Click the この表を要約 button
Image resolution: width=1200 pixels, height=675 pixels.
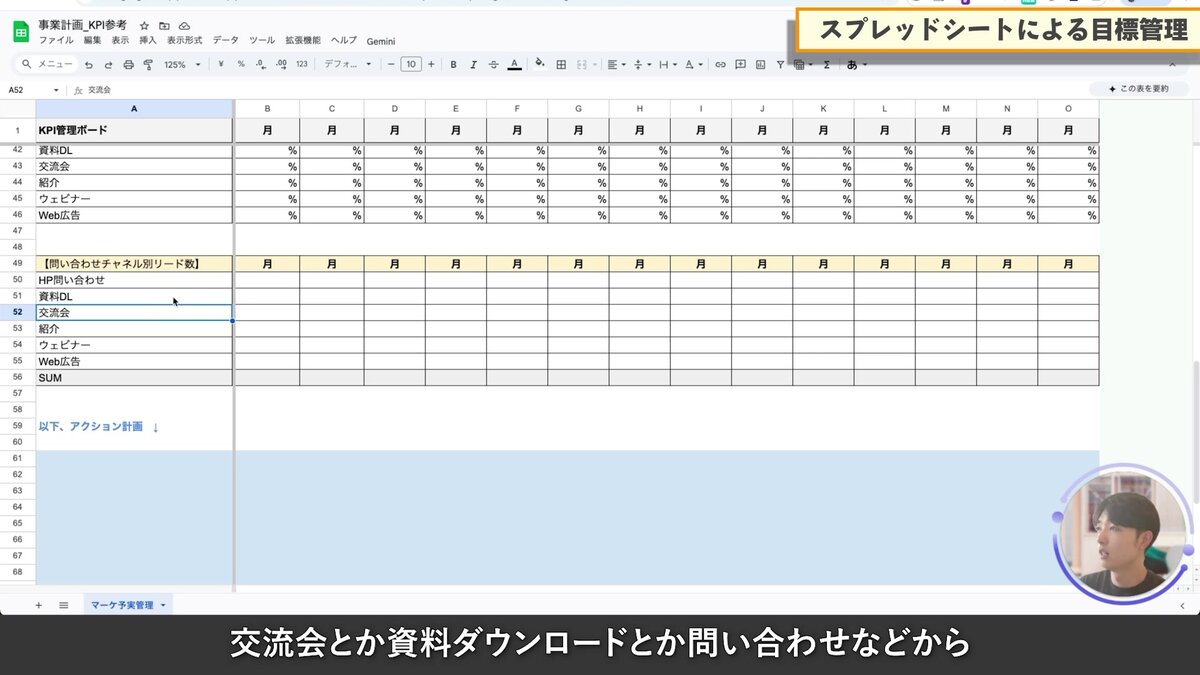point(1139,89)
